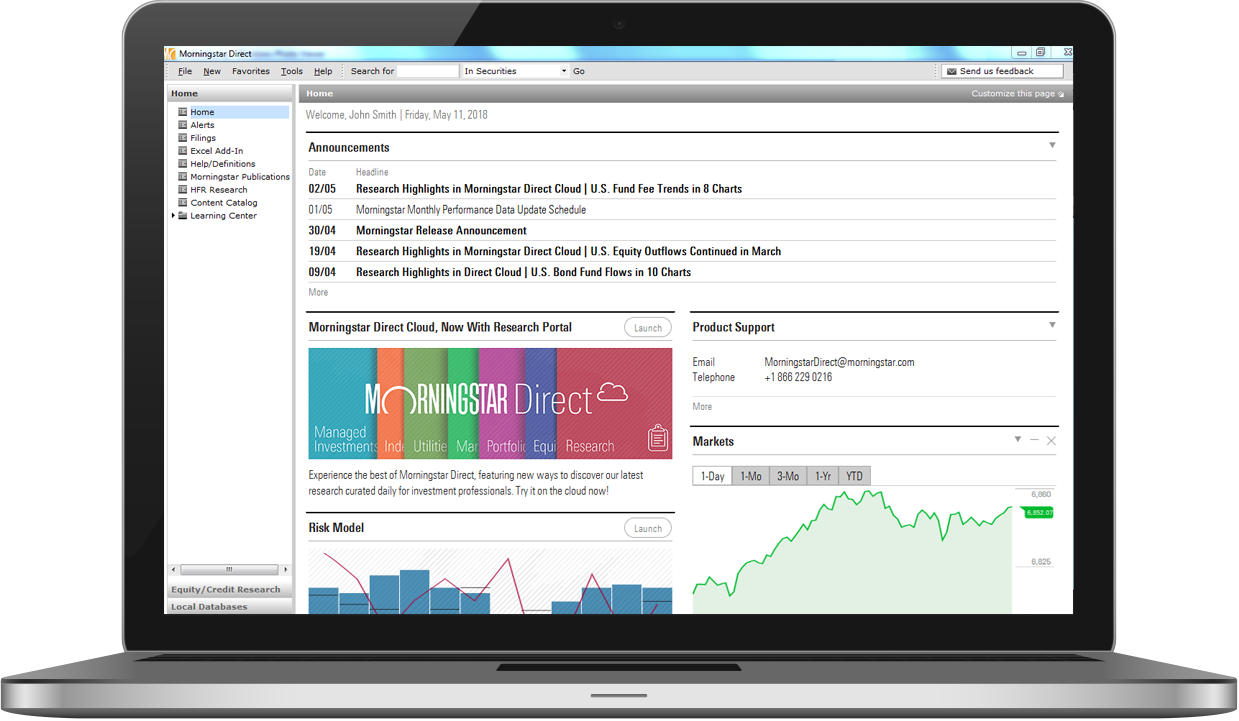Switch the Markets chart to 3-Mo

788,476
